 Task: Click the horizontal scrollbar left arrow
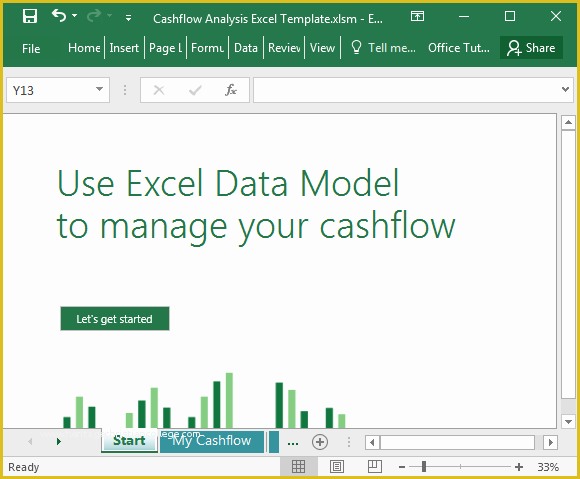(372, 442)
